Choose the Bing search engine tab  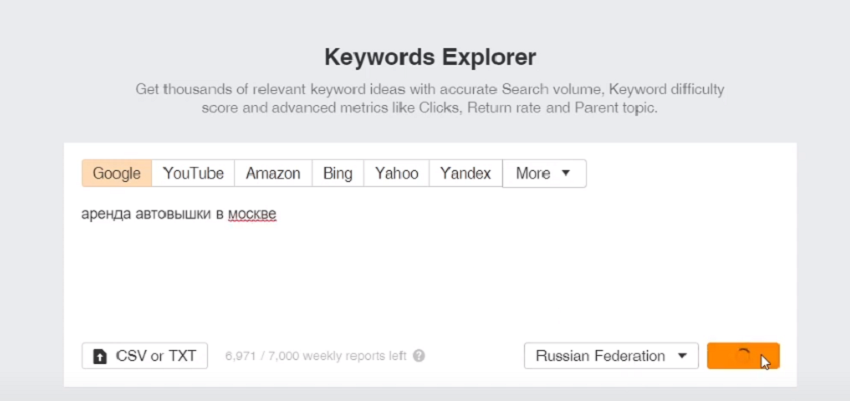coord(338,173)
